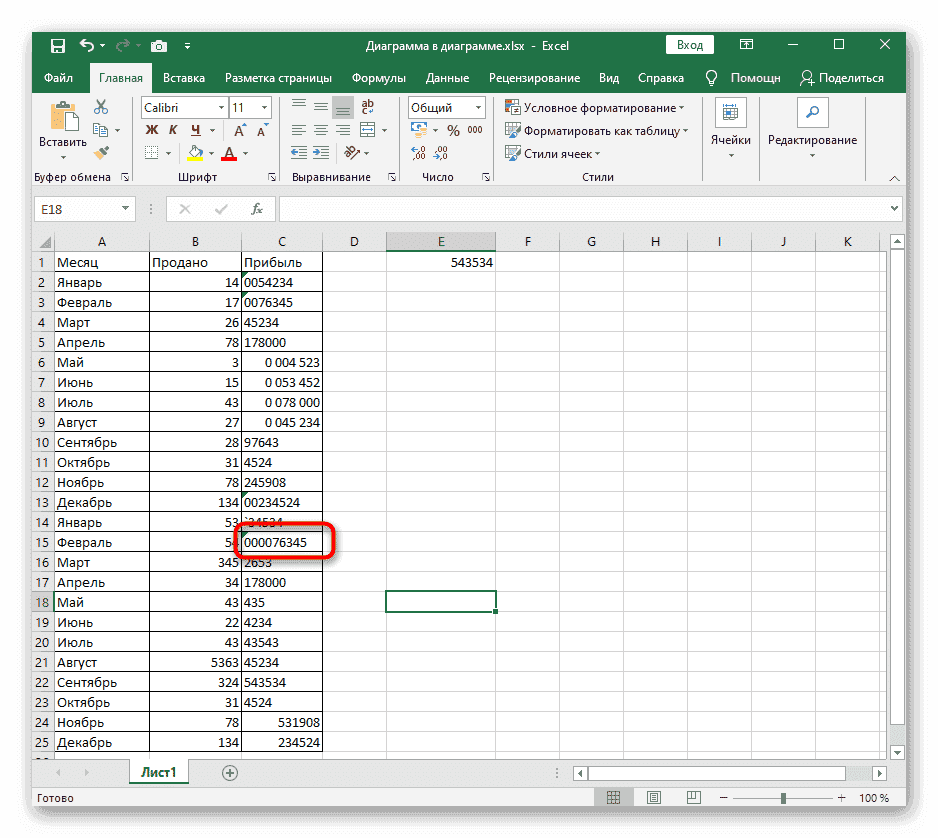
Task: Switch to the Вставка ribbon tab
Action: tap(184, 78)
